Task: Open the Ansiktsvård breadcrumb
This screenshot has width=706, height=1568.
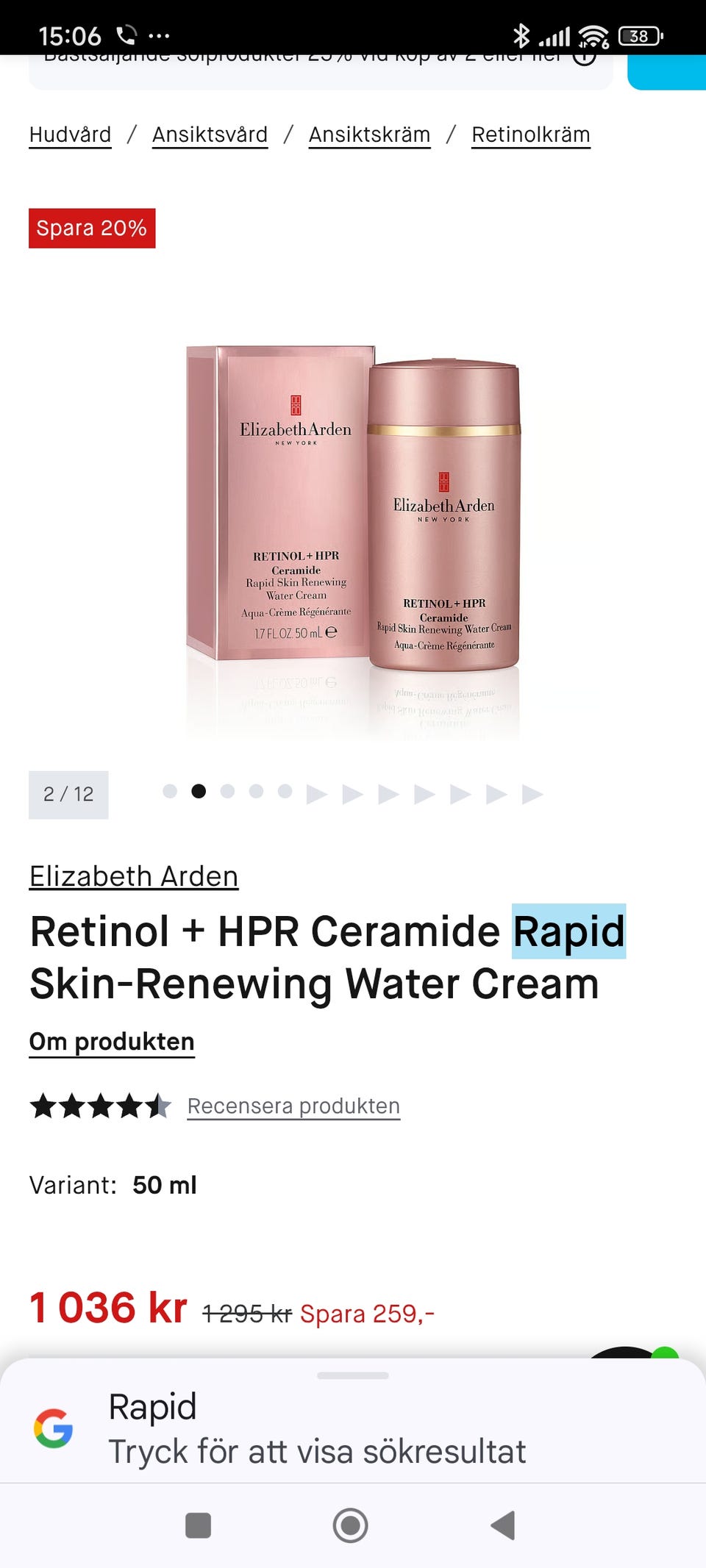Action: pyautogui.click(x=210, y=135)
